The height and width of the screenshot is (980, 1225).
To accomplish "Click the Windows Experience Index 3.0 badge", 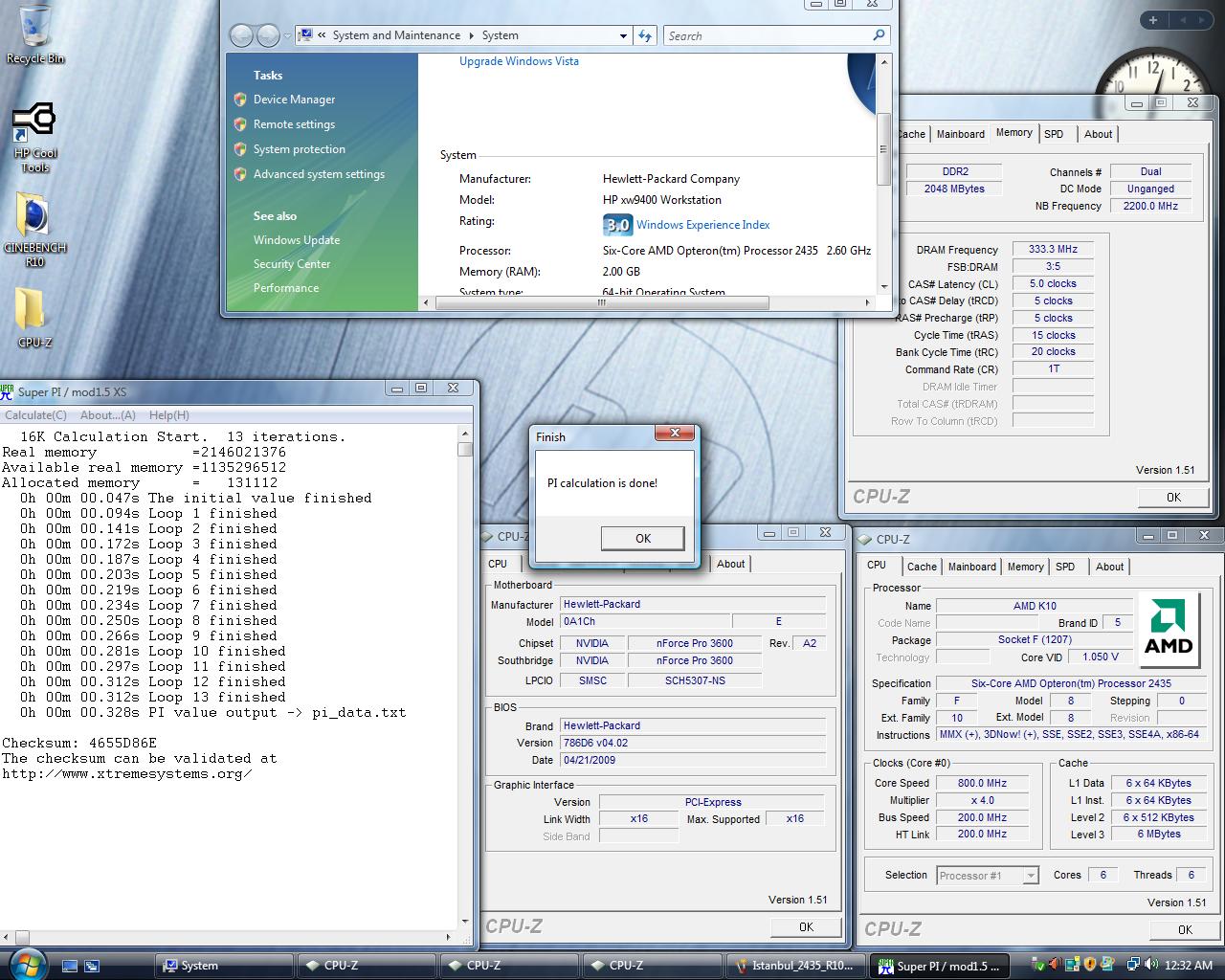I will [617, 225].
